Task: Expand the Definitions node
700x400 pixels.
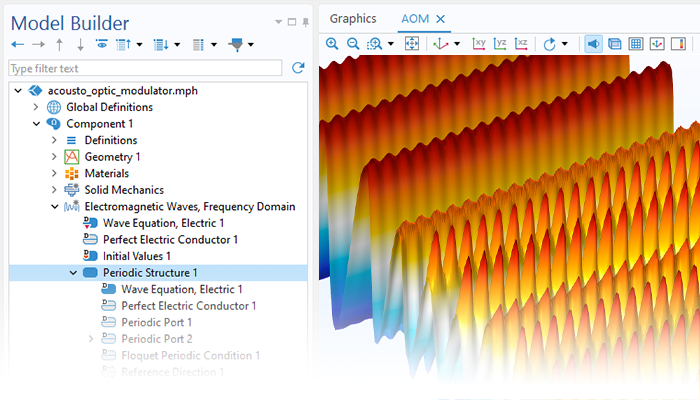Action: (54, 140)
